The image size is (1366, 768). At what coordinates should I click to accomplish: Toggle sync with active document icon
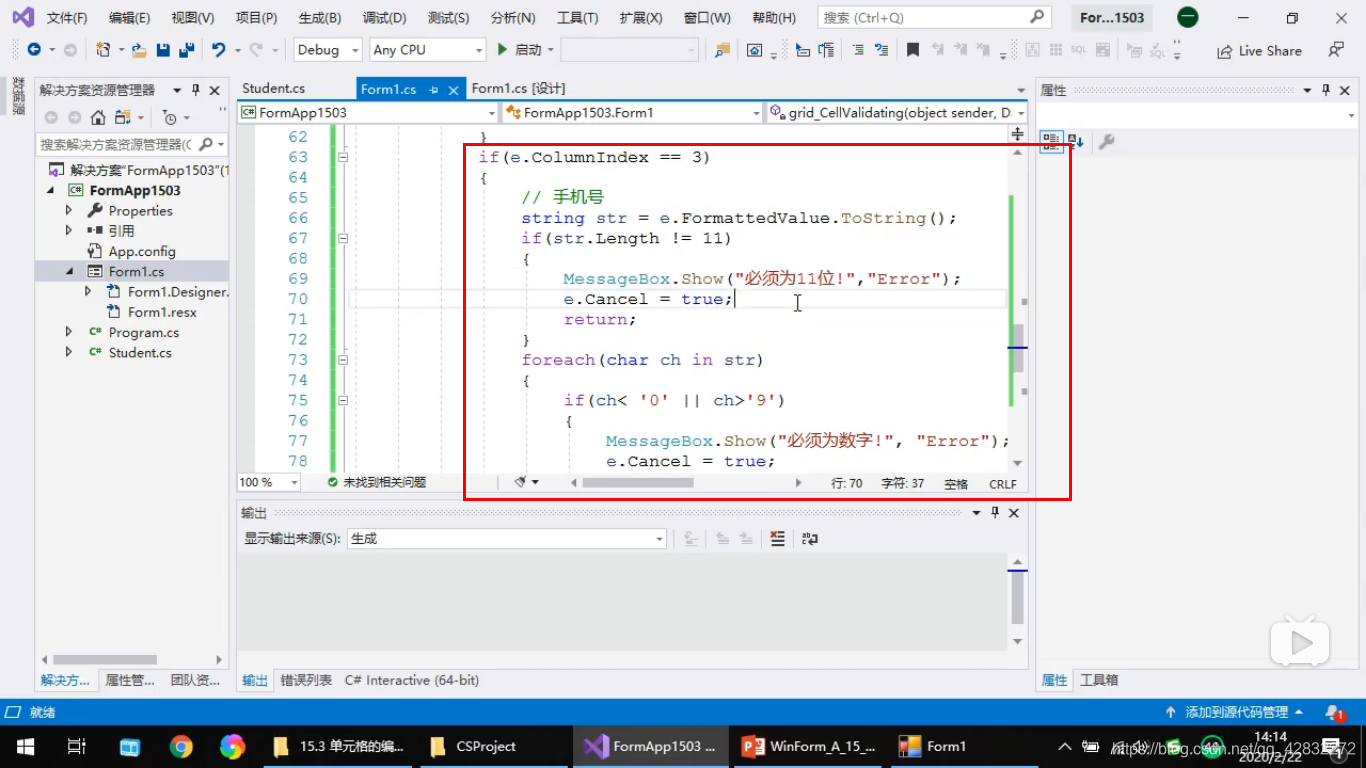click(123, 117)
